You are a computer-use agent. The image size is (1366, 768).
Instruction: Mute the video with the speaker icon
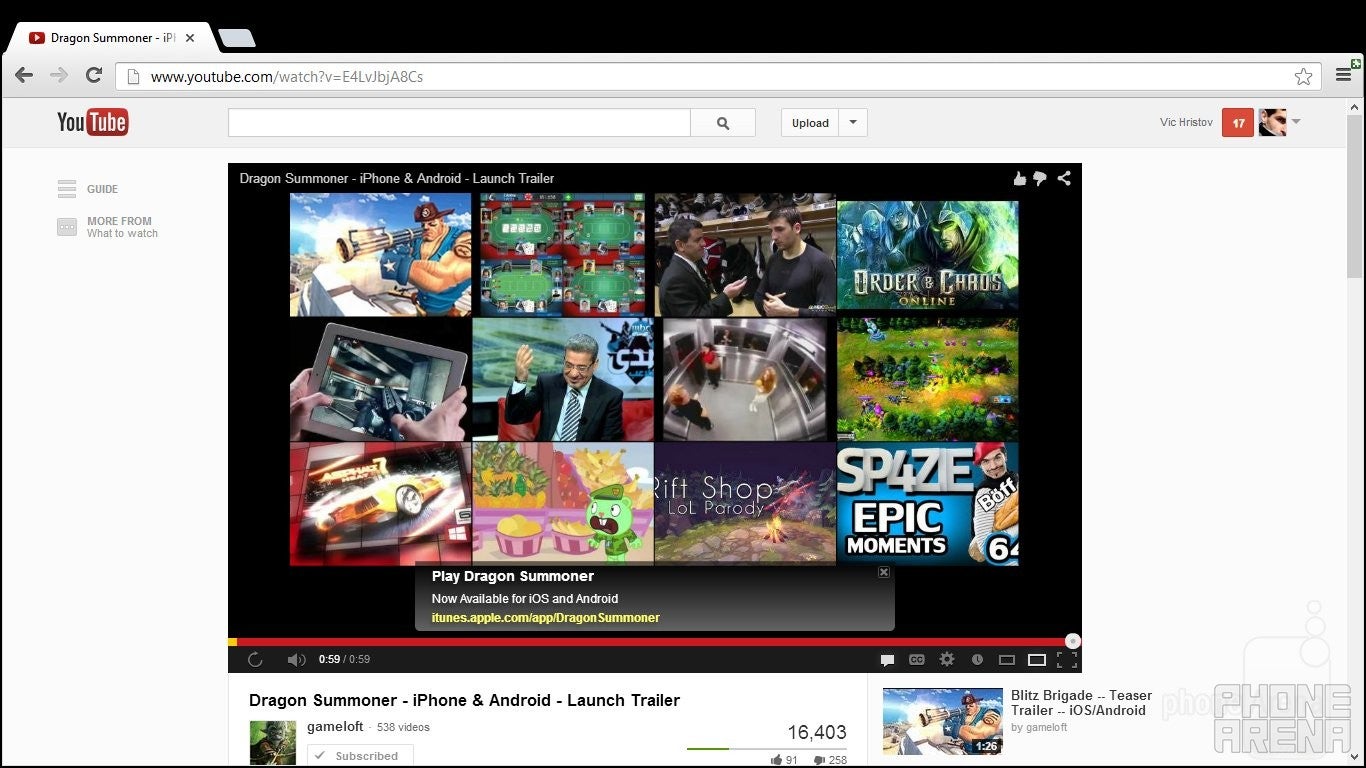pyautogui.click(x=297, y=660)
